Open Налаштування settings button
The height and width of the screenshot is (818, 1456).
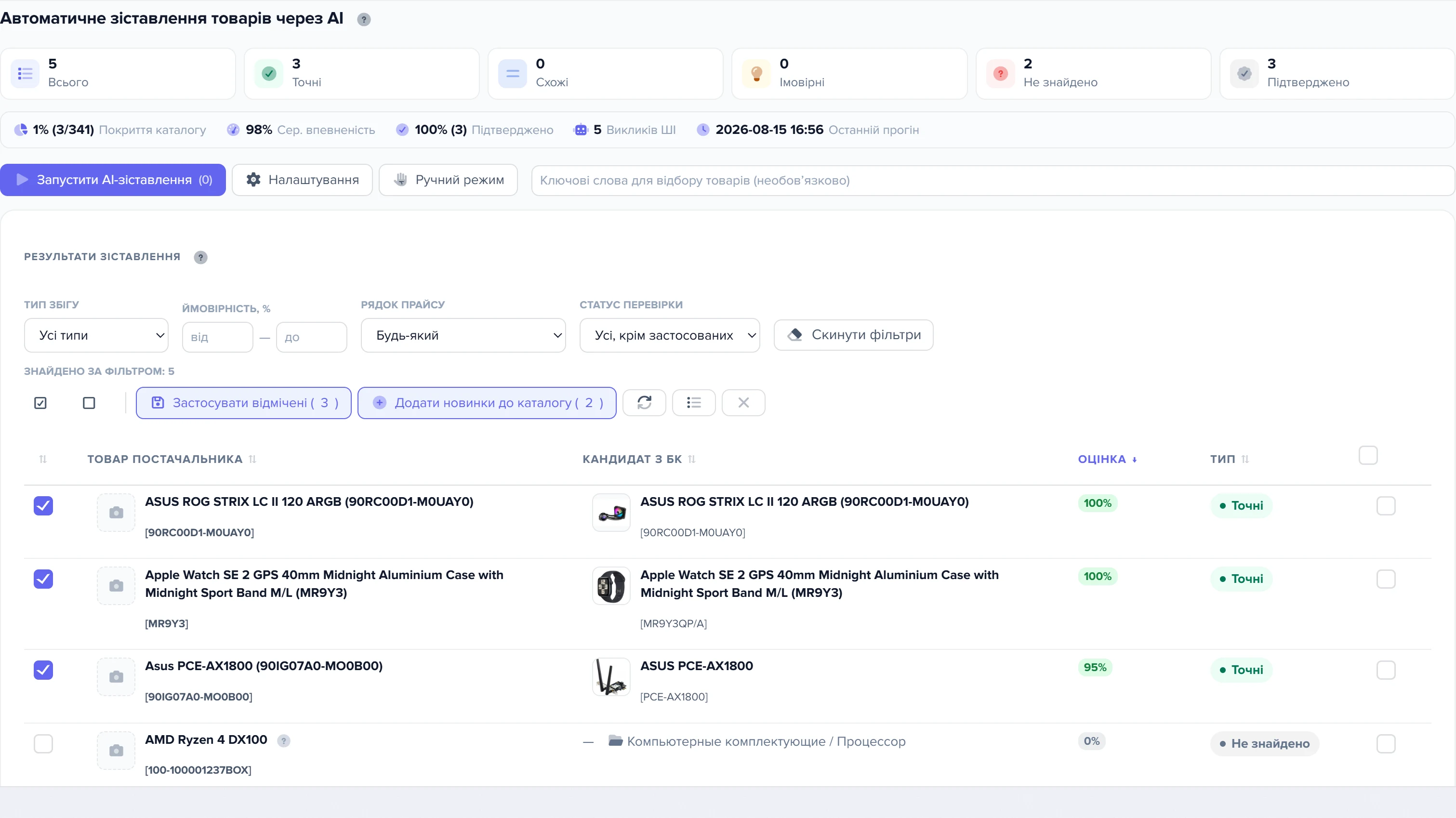(x=303, y=180)
